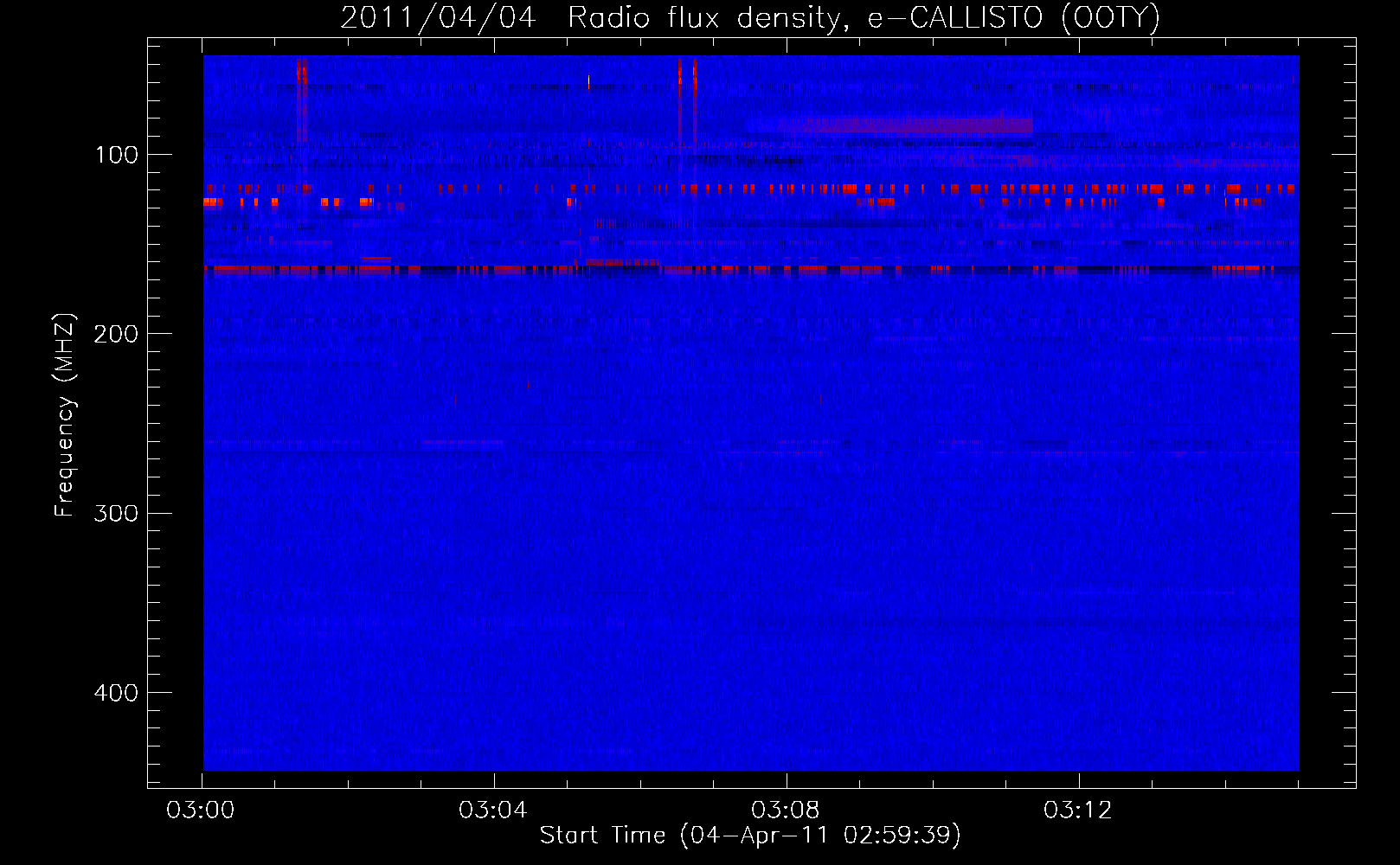Select the 03:12 time axis label
Image resolution: width=1400 pixels, height=865 pixels.
coord(1078,811)
